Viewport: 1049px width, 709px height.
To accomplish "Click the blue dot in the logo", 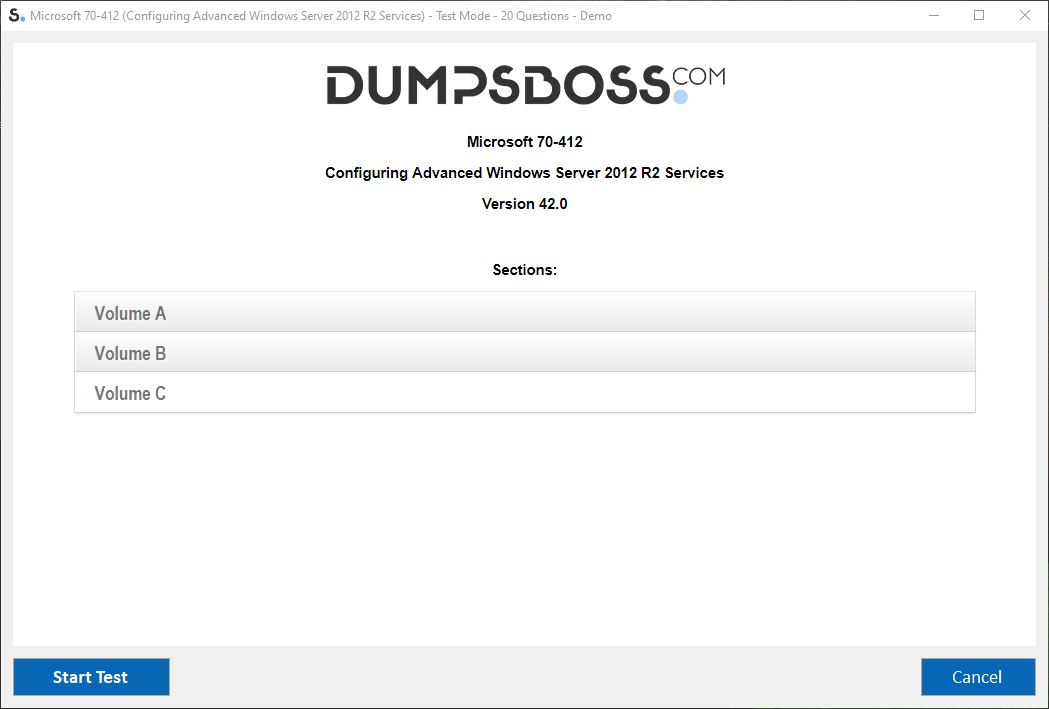I will 681,97.
